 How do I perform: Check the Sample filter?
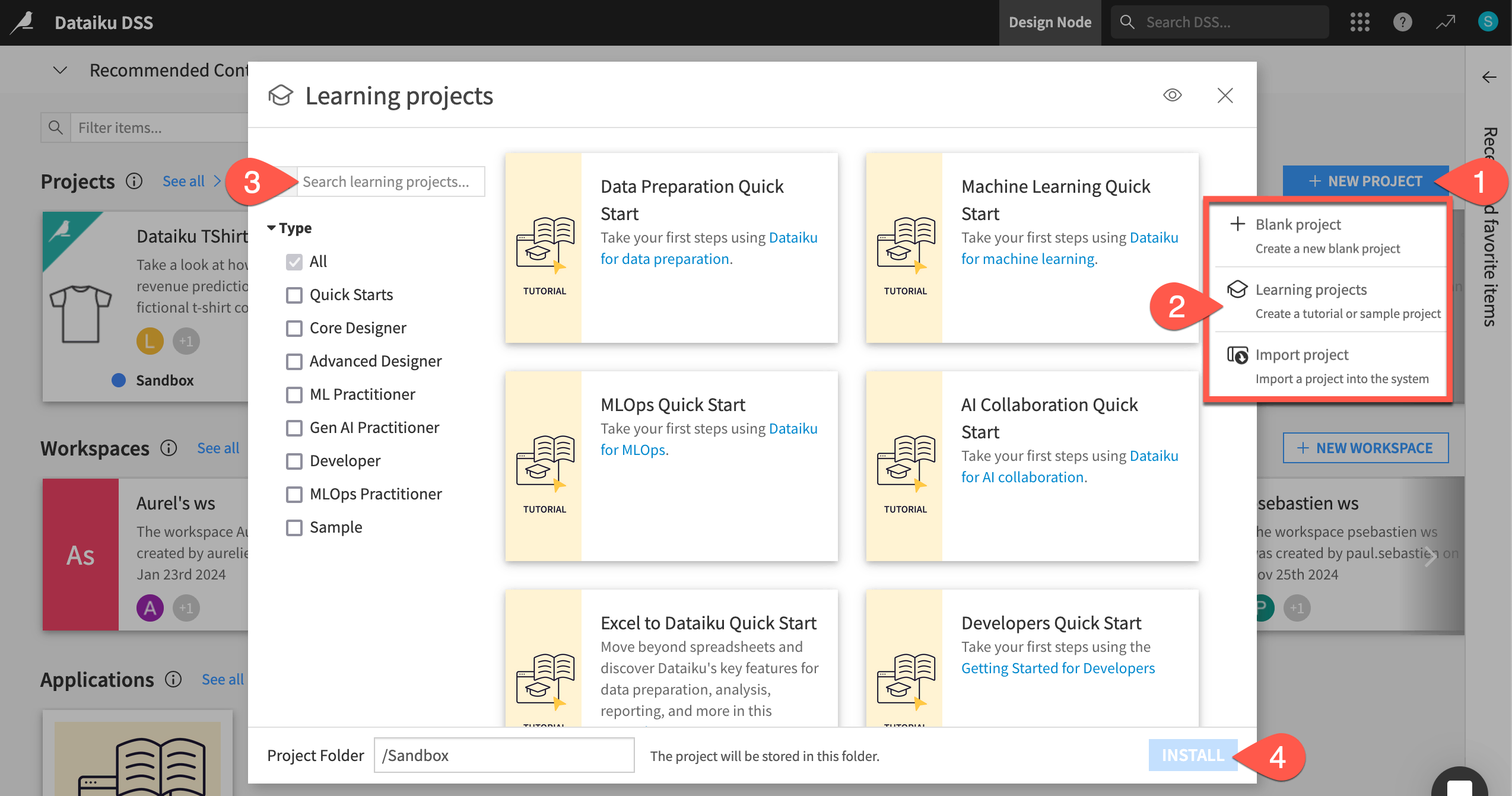[294, 527]
